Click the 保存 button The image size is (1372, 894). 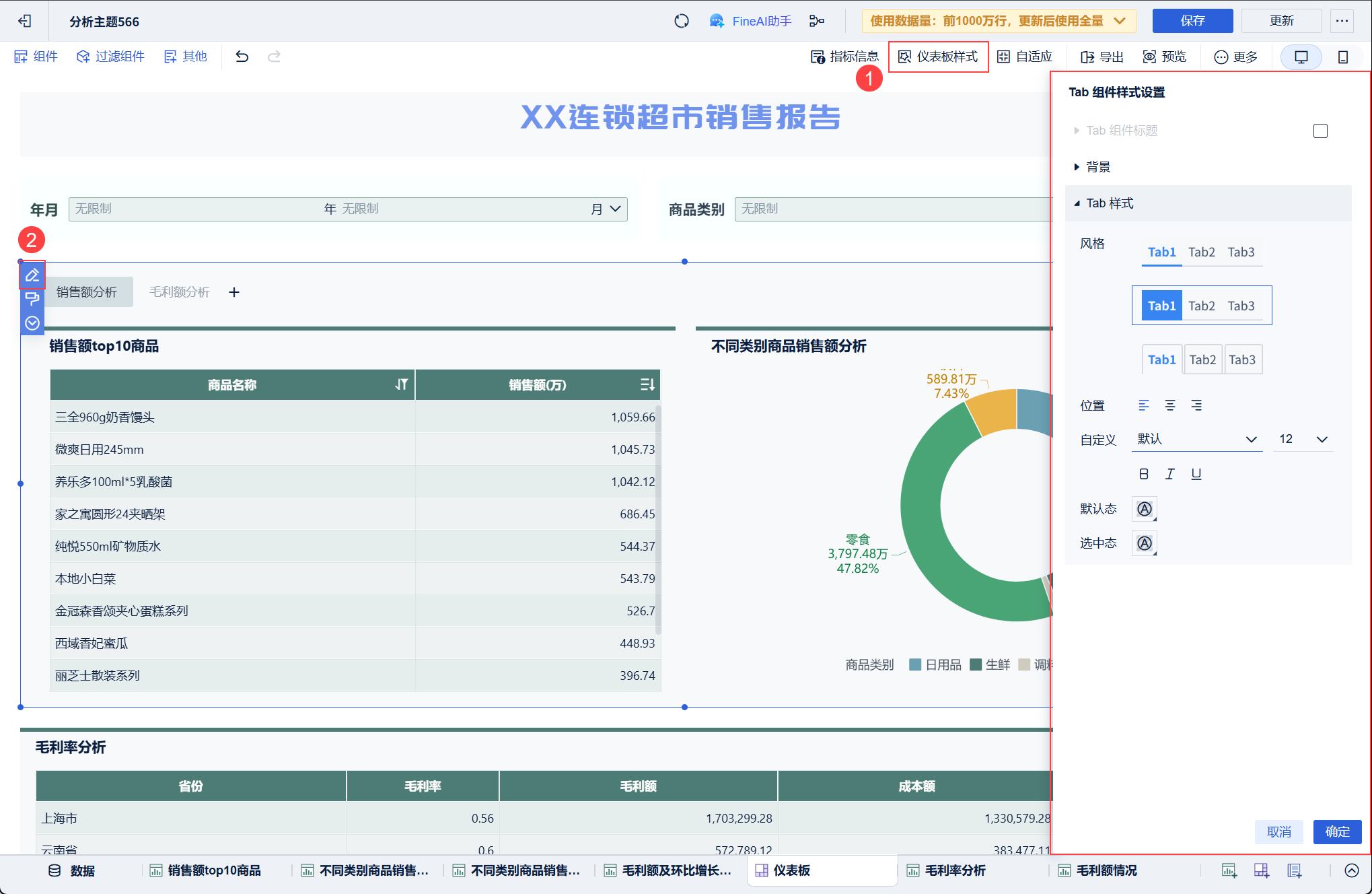1192,21
